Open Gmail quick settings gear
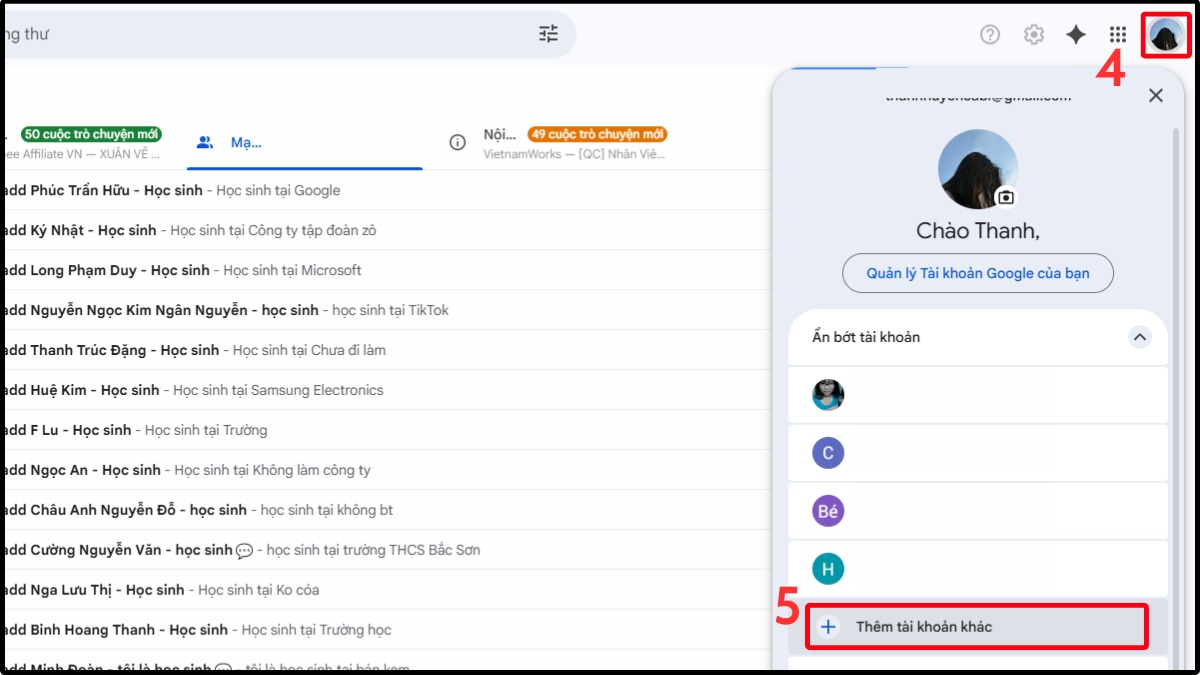The height and width of the screenshot is (675, 1200). tap(1033, 33)
